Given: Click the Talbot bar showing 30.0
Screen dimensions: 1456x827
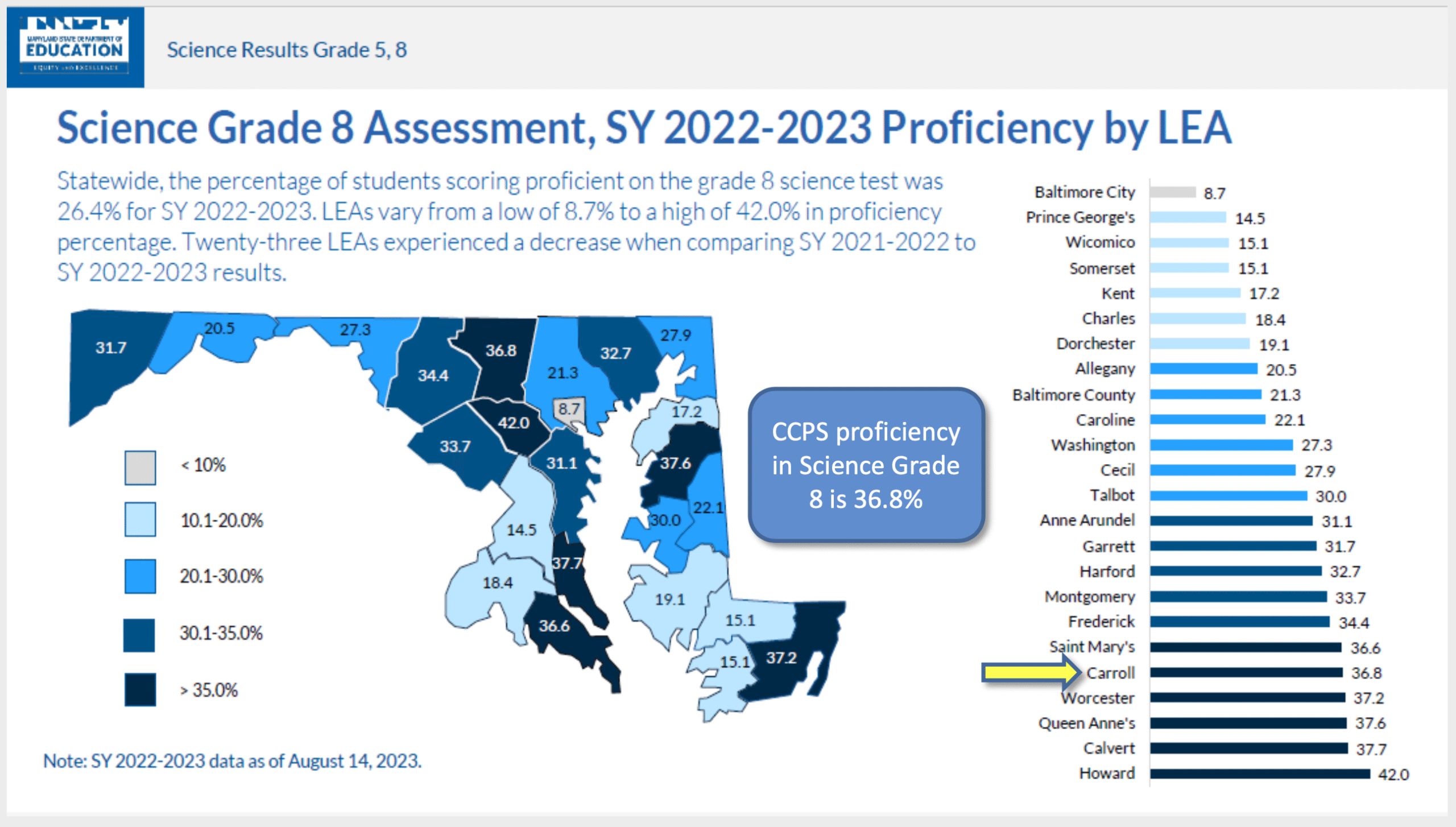Looking at the screenshot, I should tap(1228, 496).
